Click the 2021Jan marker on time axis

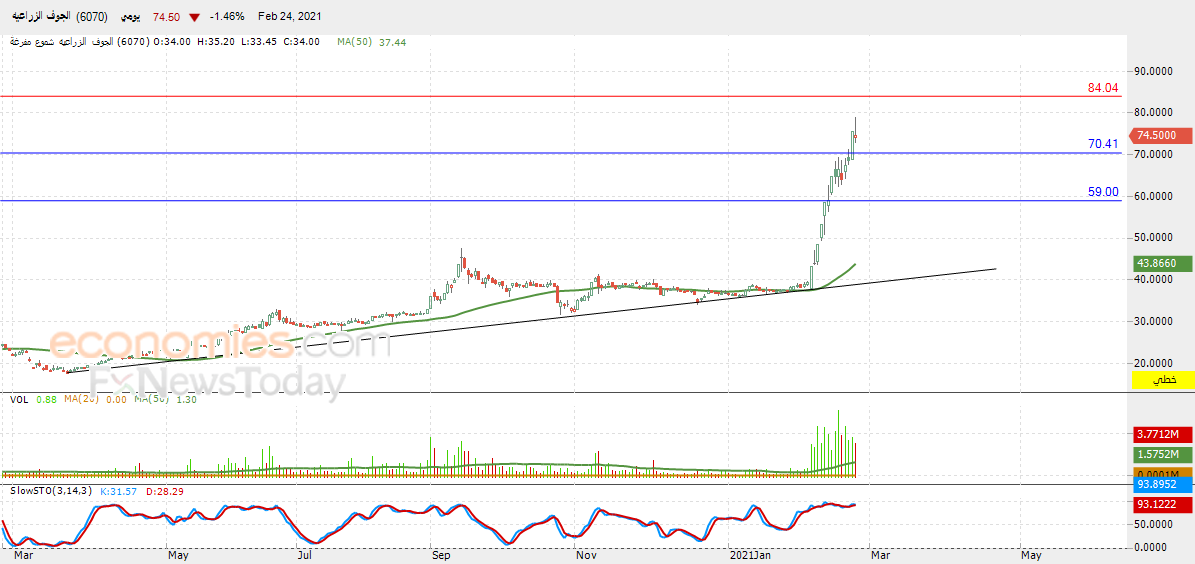pyautogui.click(x=751, y=555)
